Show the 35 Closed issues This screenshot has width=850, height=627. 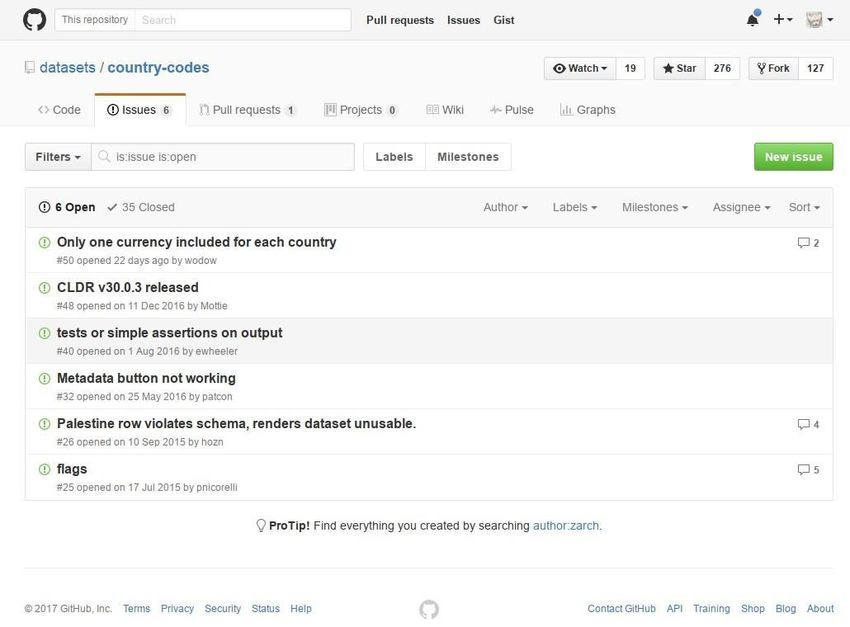coord(141,208)
